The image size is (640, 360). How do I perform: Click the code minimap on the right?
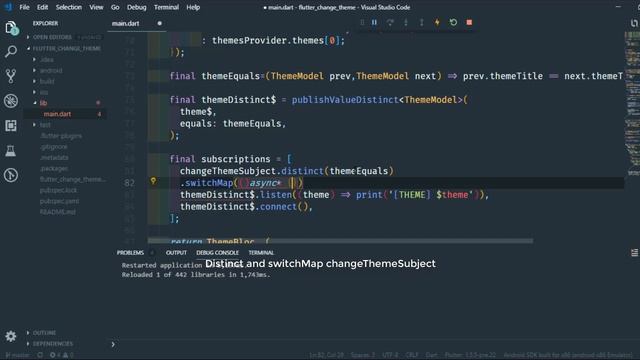click(x=632, y=104)
